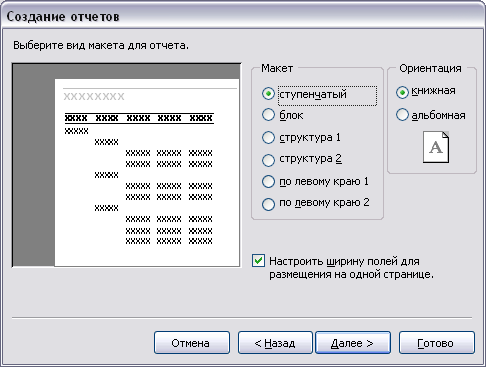Screen dimensions: 486x367
Task: Toggle Настроить ширину полей checkbox
Action: [258, 261]
